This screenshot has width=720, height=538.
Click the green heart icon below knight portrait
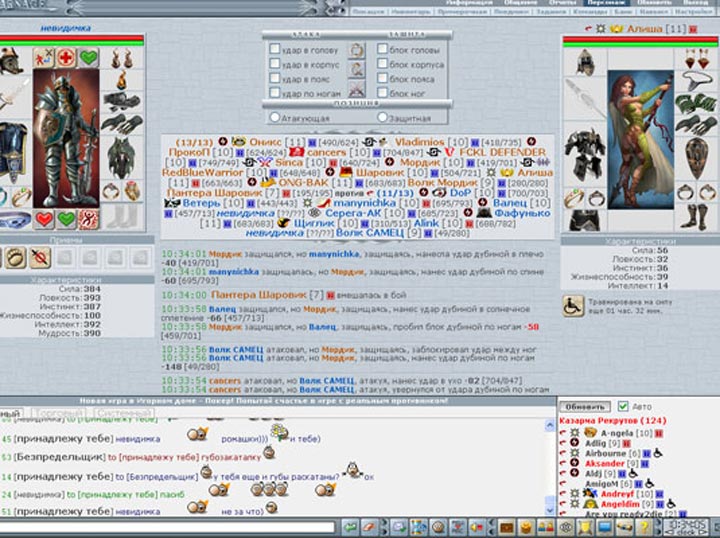click(66, 220)
